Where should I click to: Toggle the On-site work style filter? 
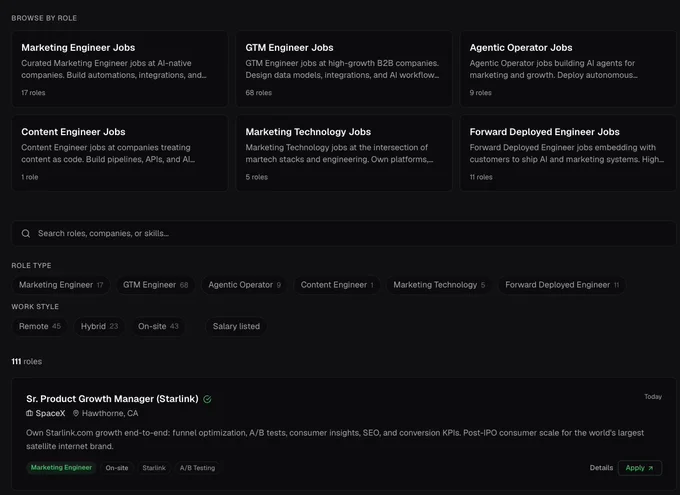click(x=158, y=326)
